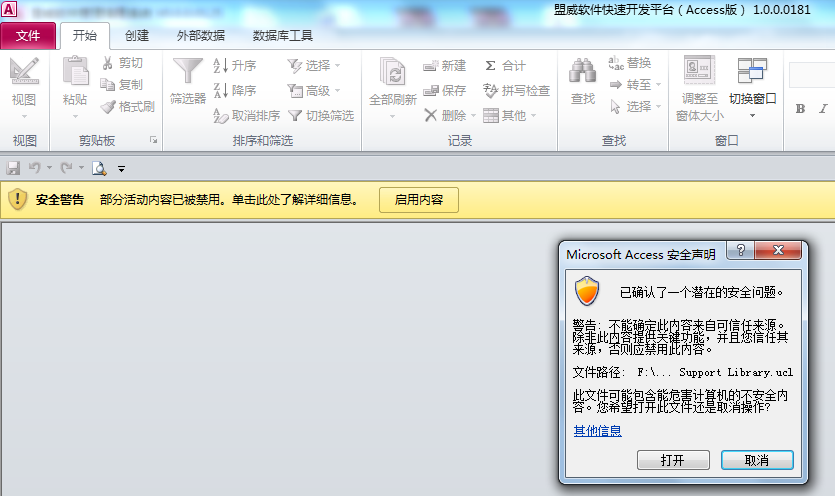This screenshot has width=835, height=496.
Task: Expand the Undo history arrow
Action: (x=50, y=168)
